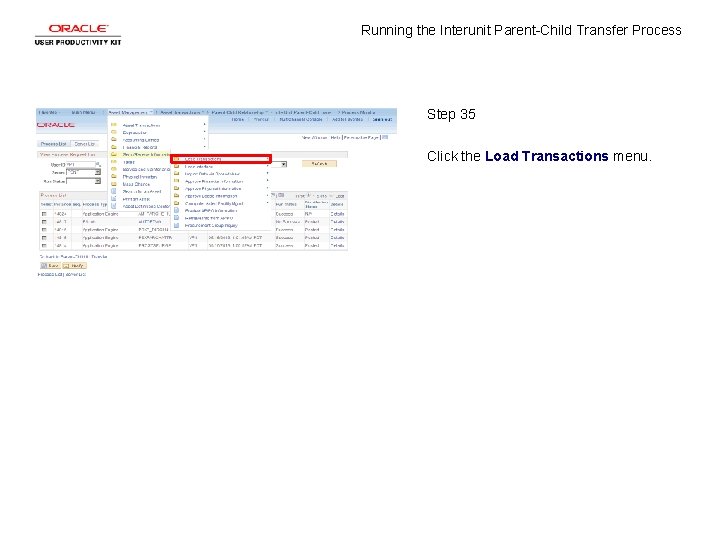This screenshot has width=720, height=540.
Task: Click Go back to Parent/Child Transfer link
Action: [73, 257]
